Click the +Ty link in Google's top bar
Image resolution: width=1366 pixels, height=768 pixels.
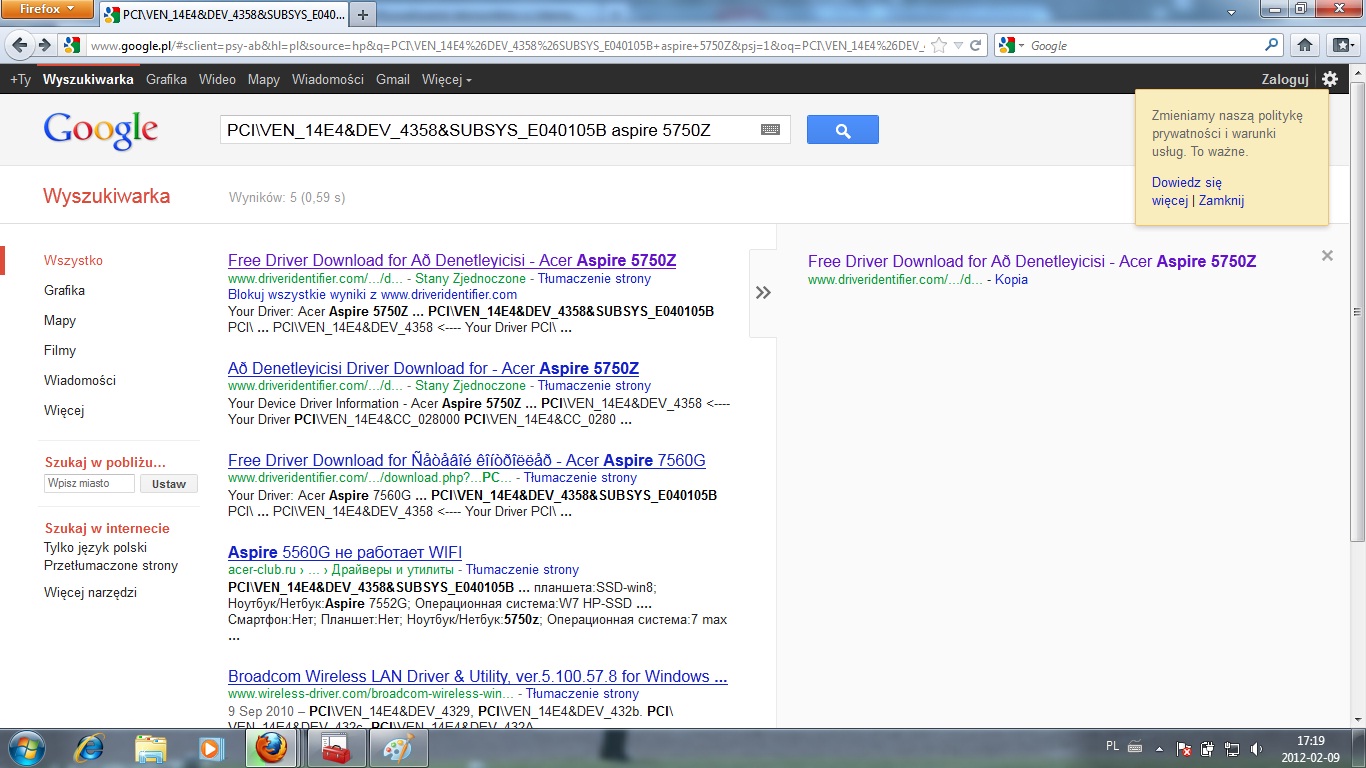pos(20,79)
